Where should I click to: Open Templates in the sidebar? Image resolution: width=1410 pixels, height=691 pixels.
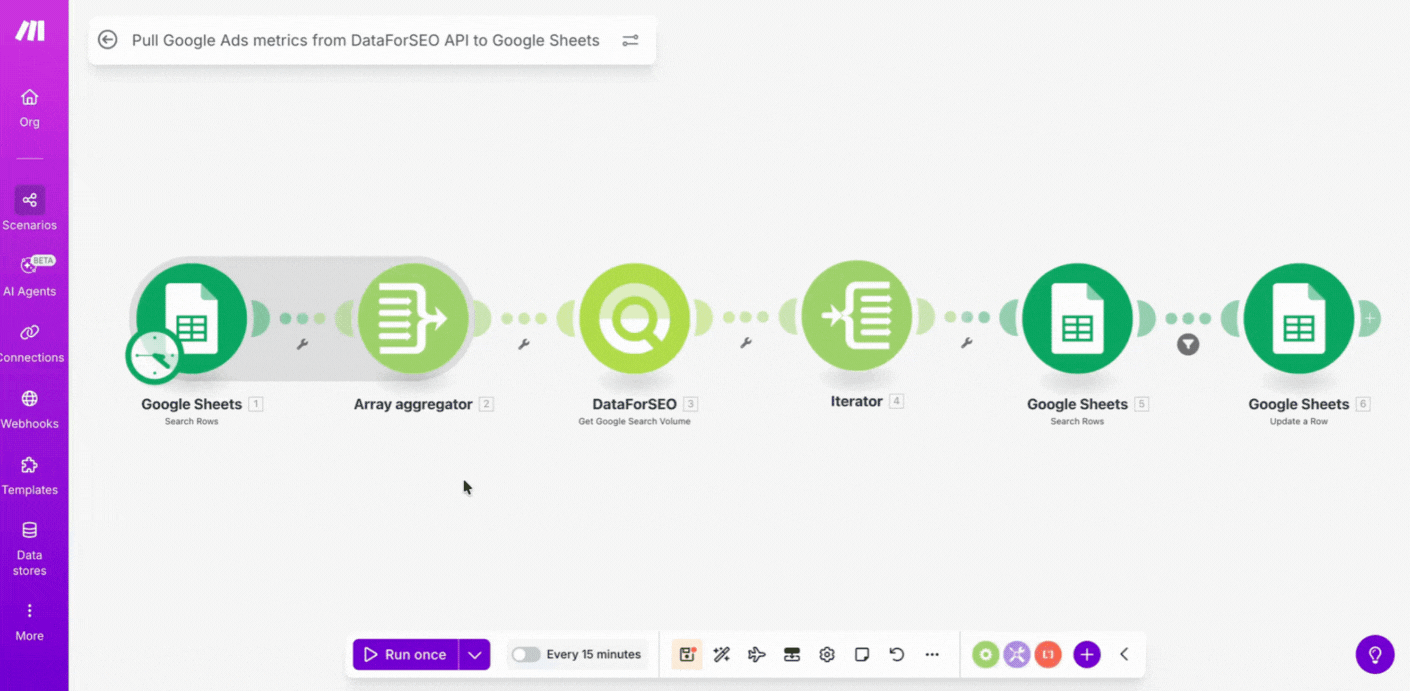(30, 474)
